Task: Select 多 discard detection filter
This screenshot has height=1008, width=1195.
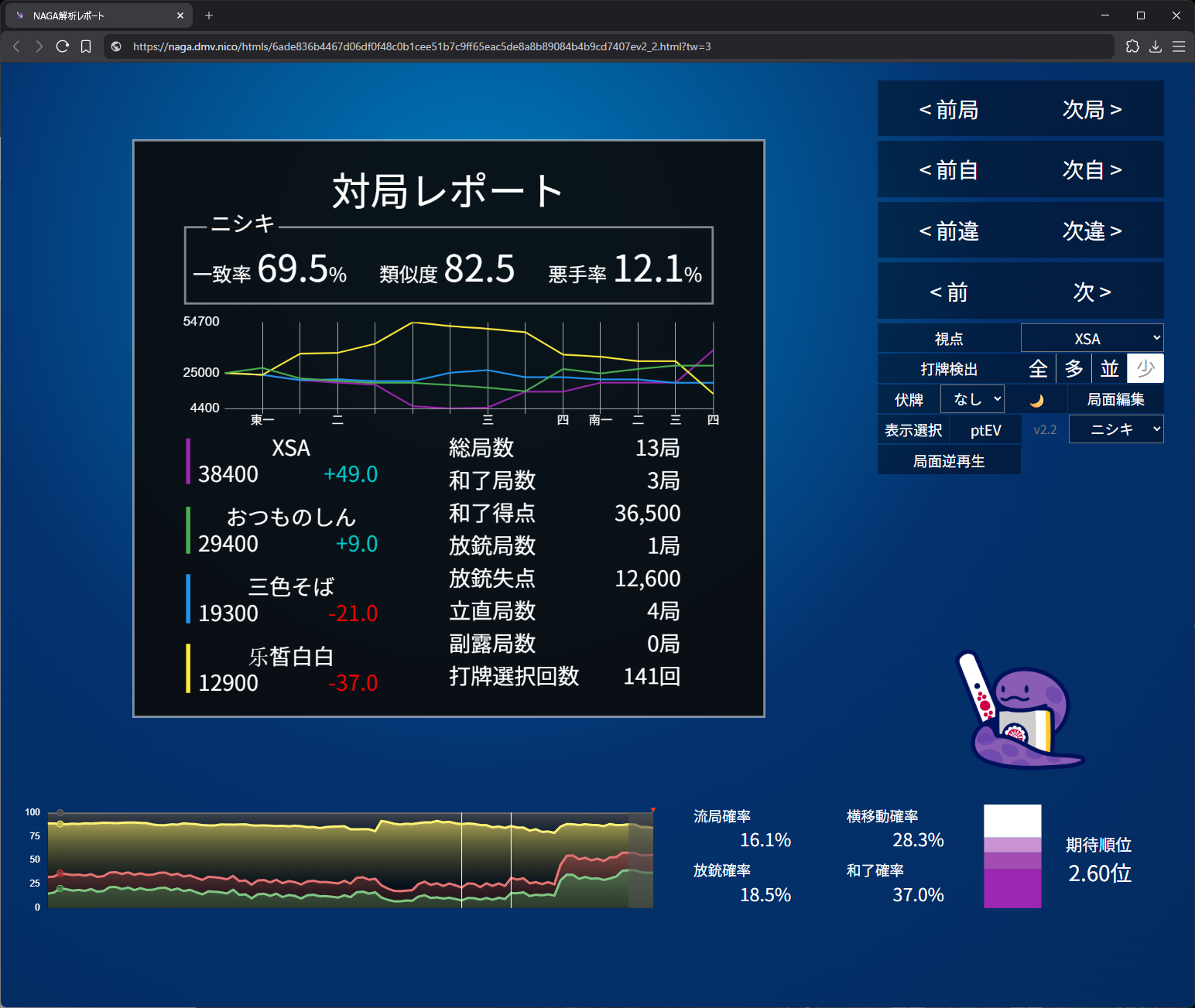Action: pos(1073,369)
